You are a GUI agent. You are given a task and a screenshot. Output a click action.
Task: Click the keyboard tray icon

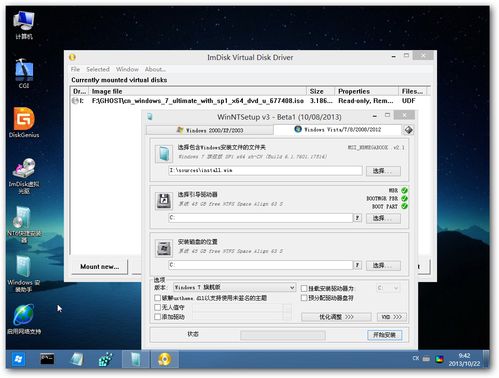point(426,359)
